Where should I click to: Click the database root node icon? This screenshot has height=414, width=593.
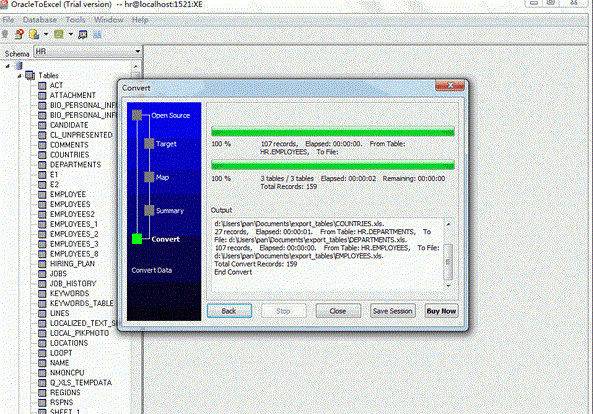coord(19,66)
